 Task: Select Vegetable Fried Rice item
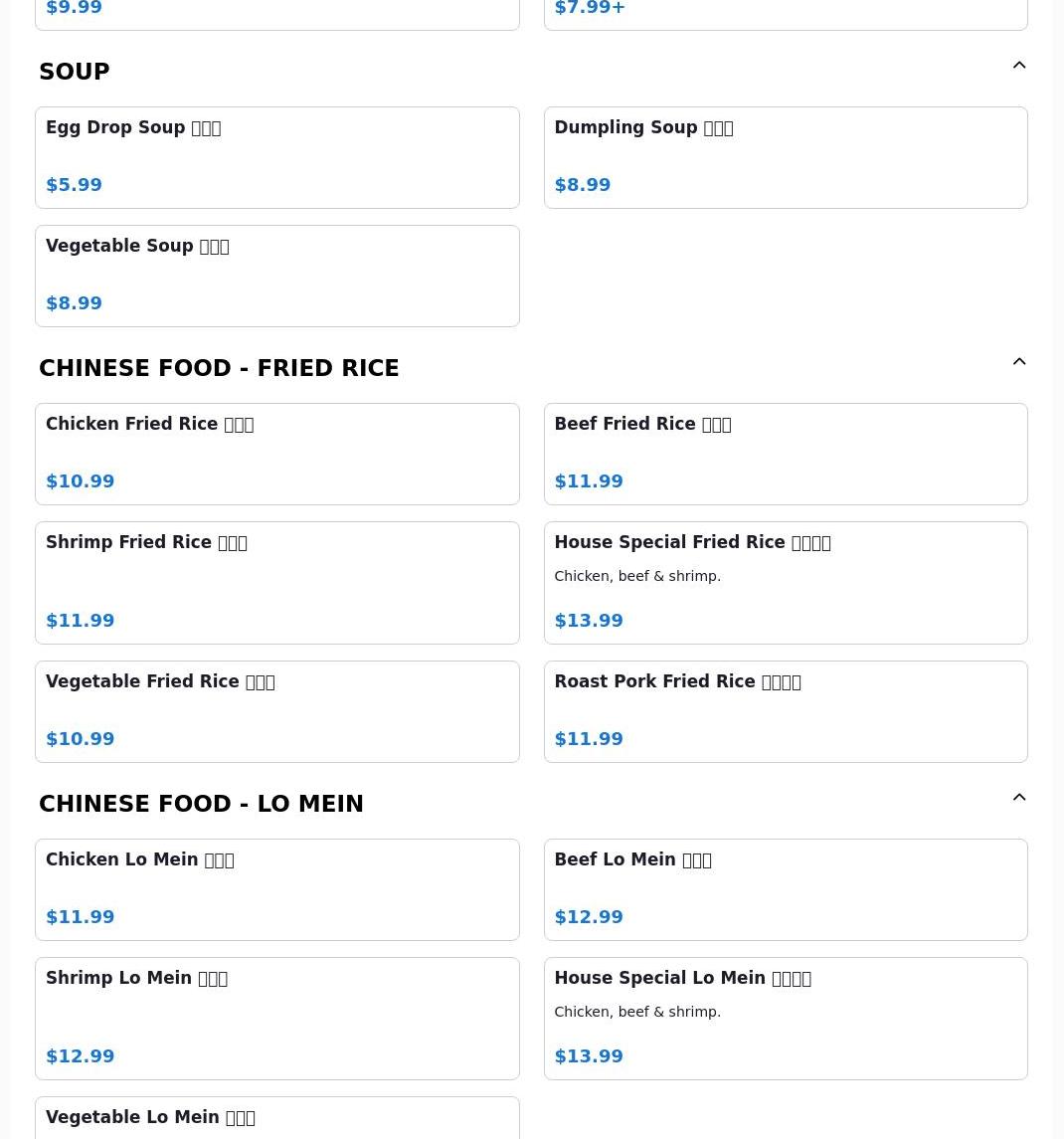(276, 711)
